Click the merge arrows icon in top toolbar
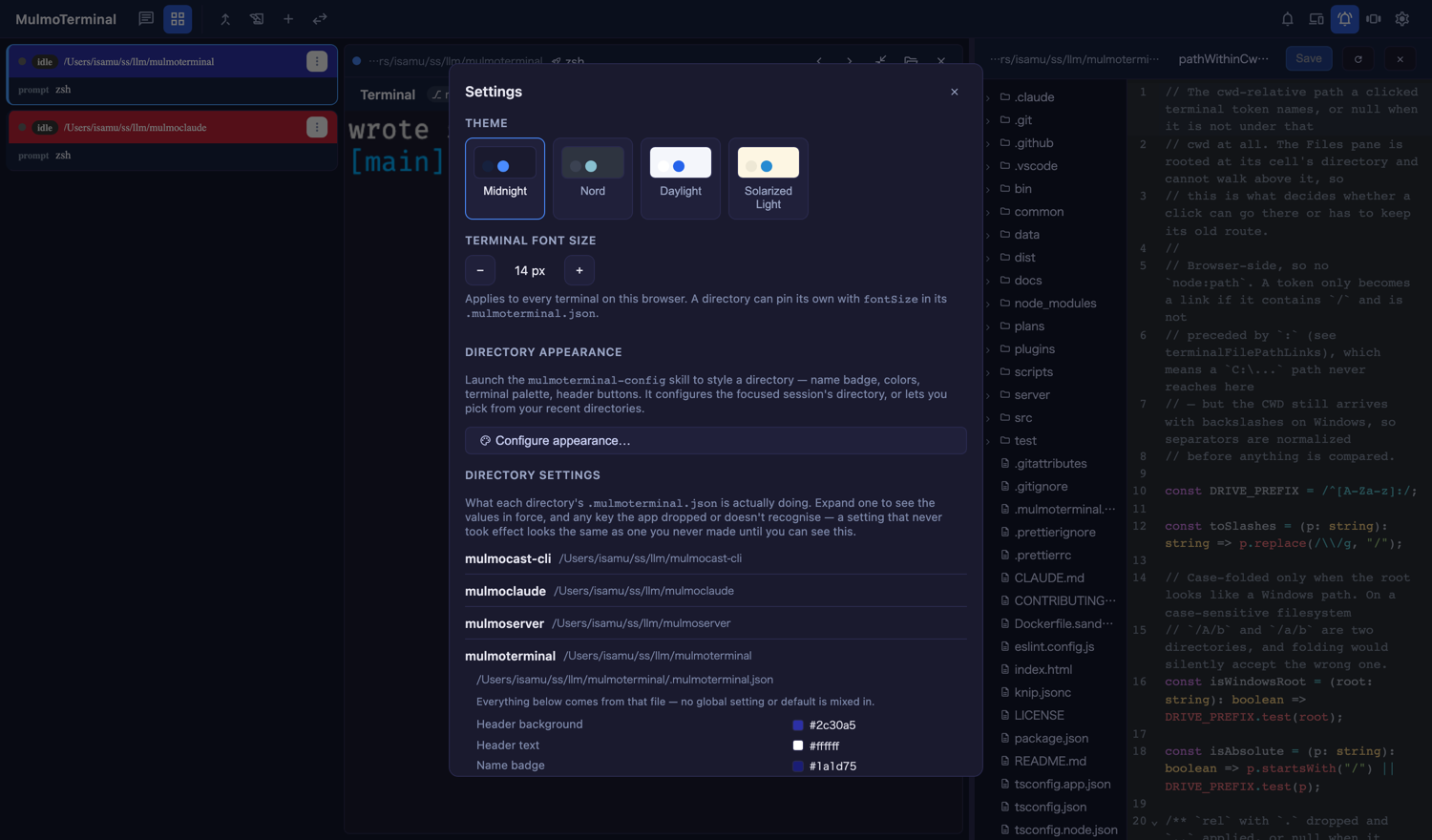This screenshot has width=1432, height=840. (225, 19)
